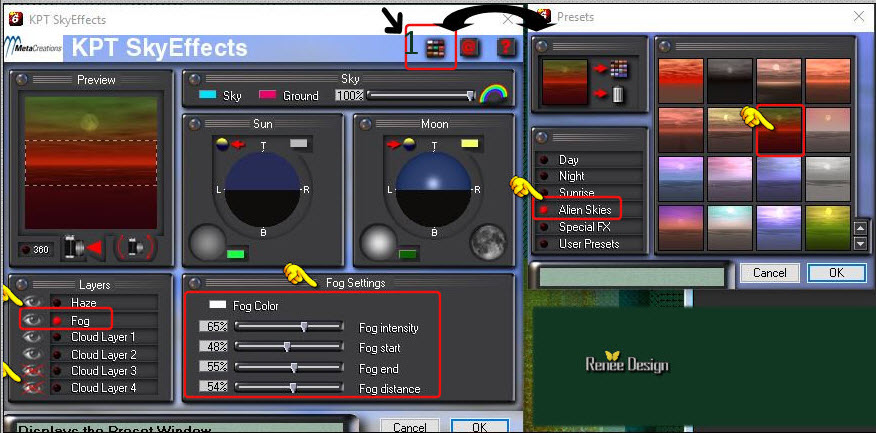The width and height of the screenshot is (876, 433).
Task: Select the Cloud Layer 3 row
Action: coord(104,370)
